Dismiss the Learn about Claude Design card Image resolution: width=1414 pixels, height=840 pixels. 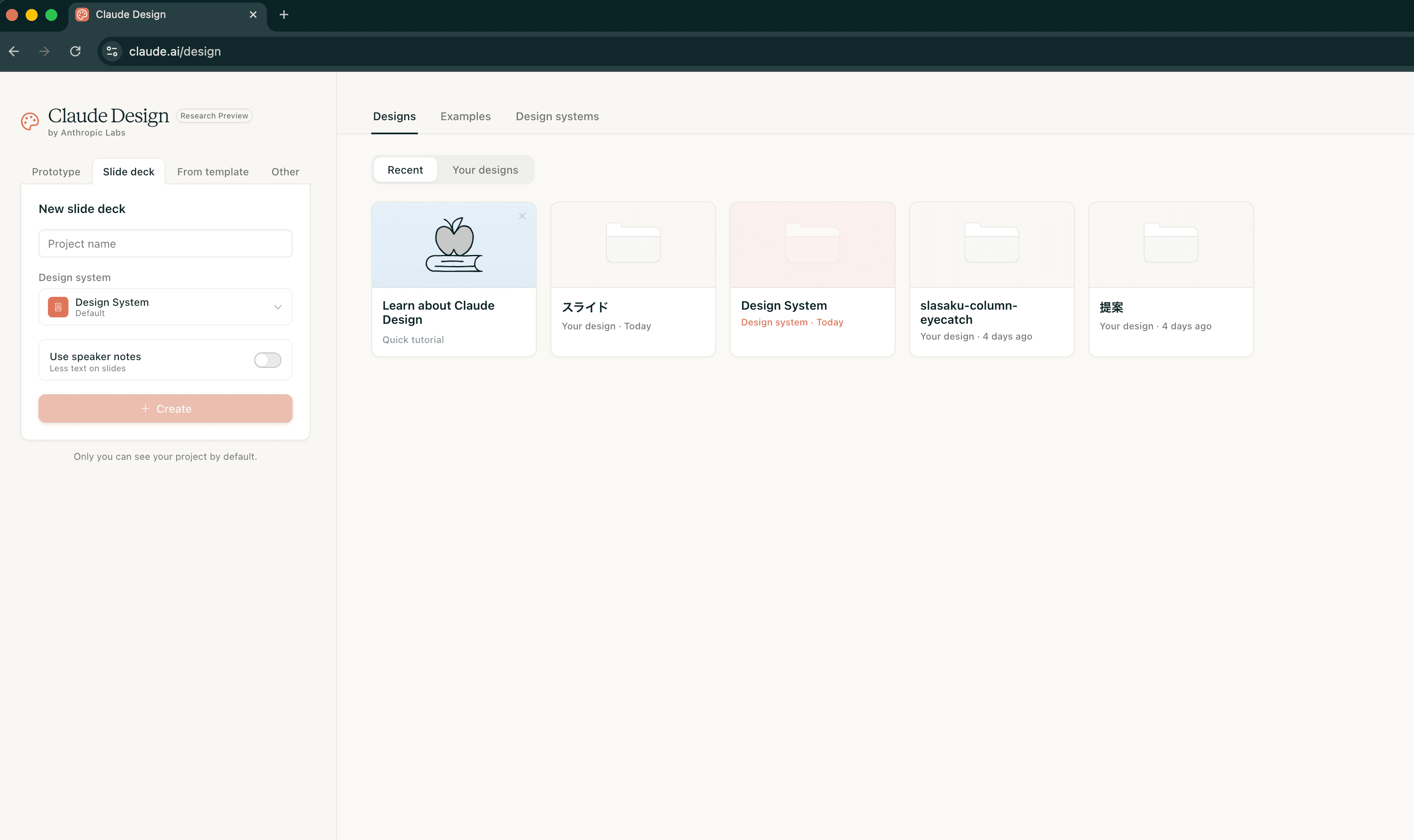(523, 216)
